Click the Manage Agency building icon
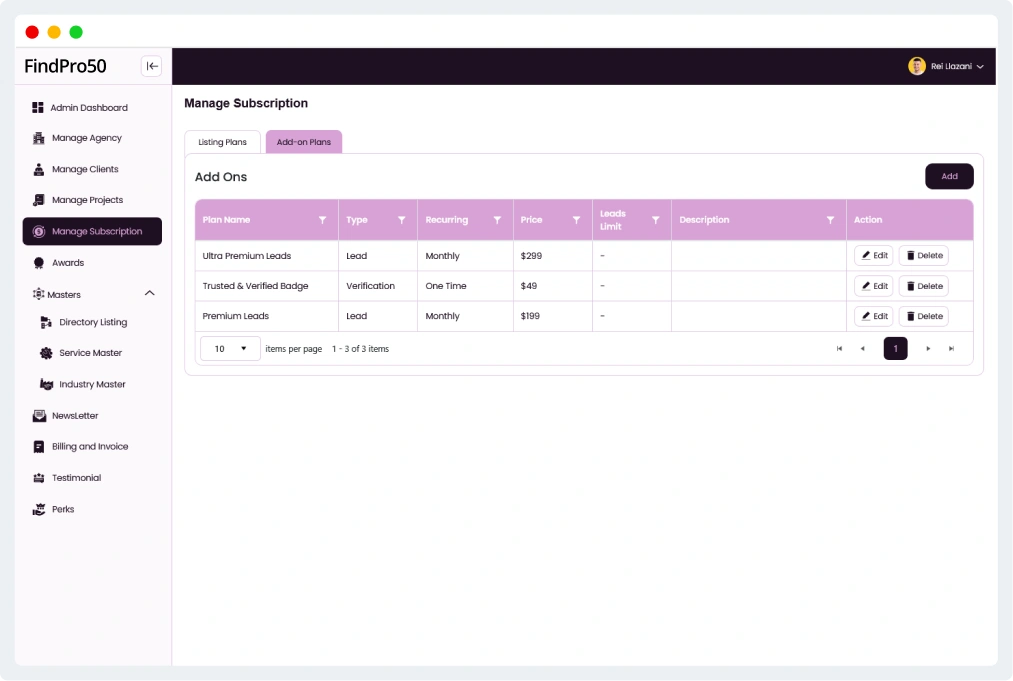 pyautogui.click(x=39, y=138)
